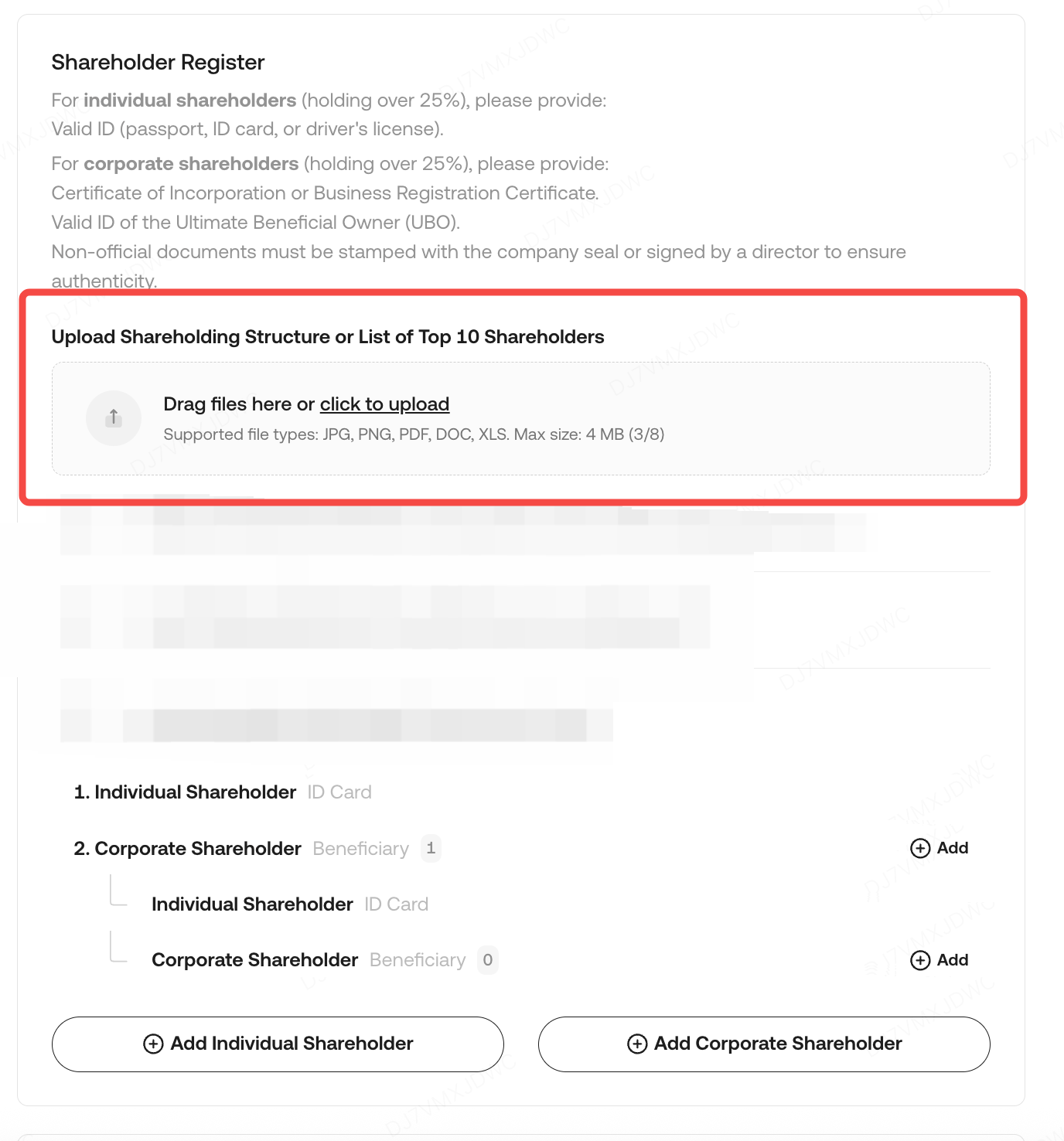Screen dimensions: 1064x1141
Task: Open file picker via 'click to upload' link
Action: coord(384,404)
